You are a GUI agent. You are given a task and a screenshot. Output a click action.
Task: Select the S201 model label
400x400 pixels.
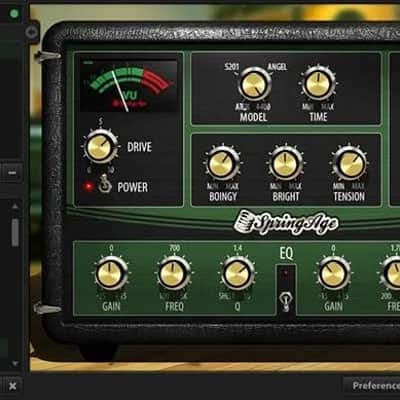point(231,67)
